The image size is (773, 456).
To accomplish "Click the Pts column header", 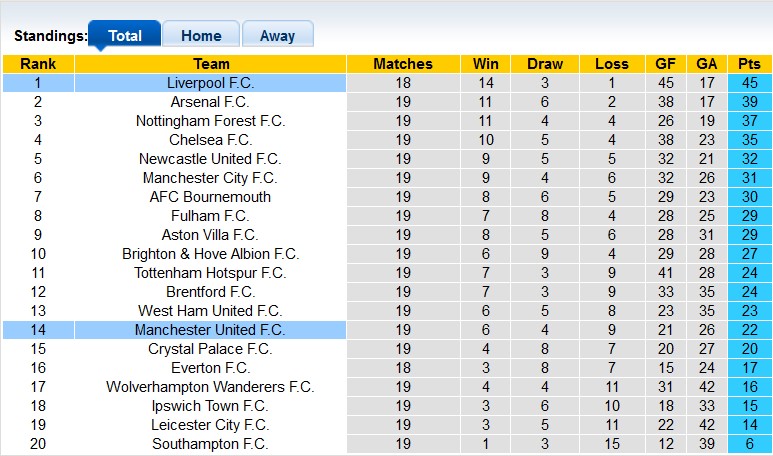I will [x=749, y=64].
